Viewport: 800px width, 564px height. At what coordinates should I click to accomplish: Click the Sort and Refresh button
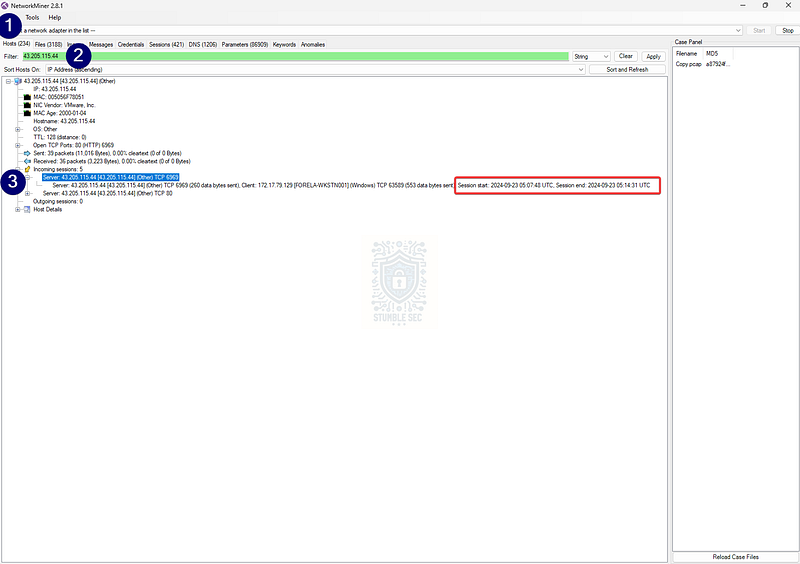[627, 69]
